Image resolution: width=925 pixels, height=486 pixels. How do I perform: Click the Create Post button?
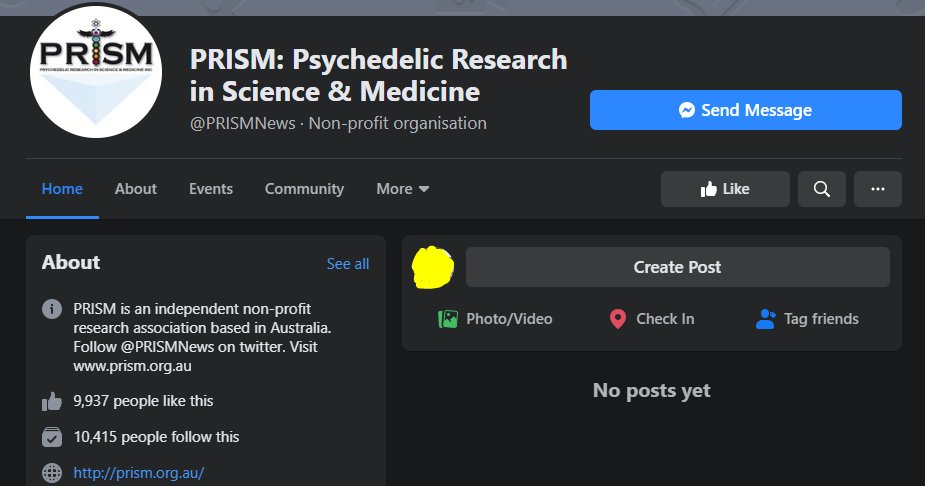tap(678, 267)
